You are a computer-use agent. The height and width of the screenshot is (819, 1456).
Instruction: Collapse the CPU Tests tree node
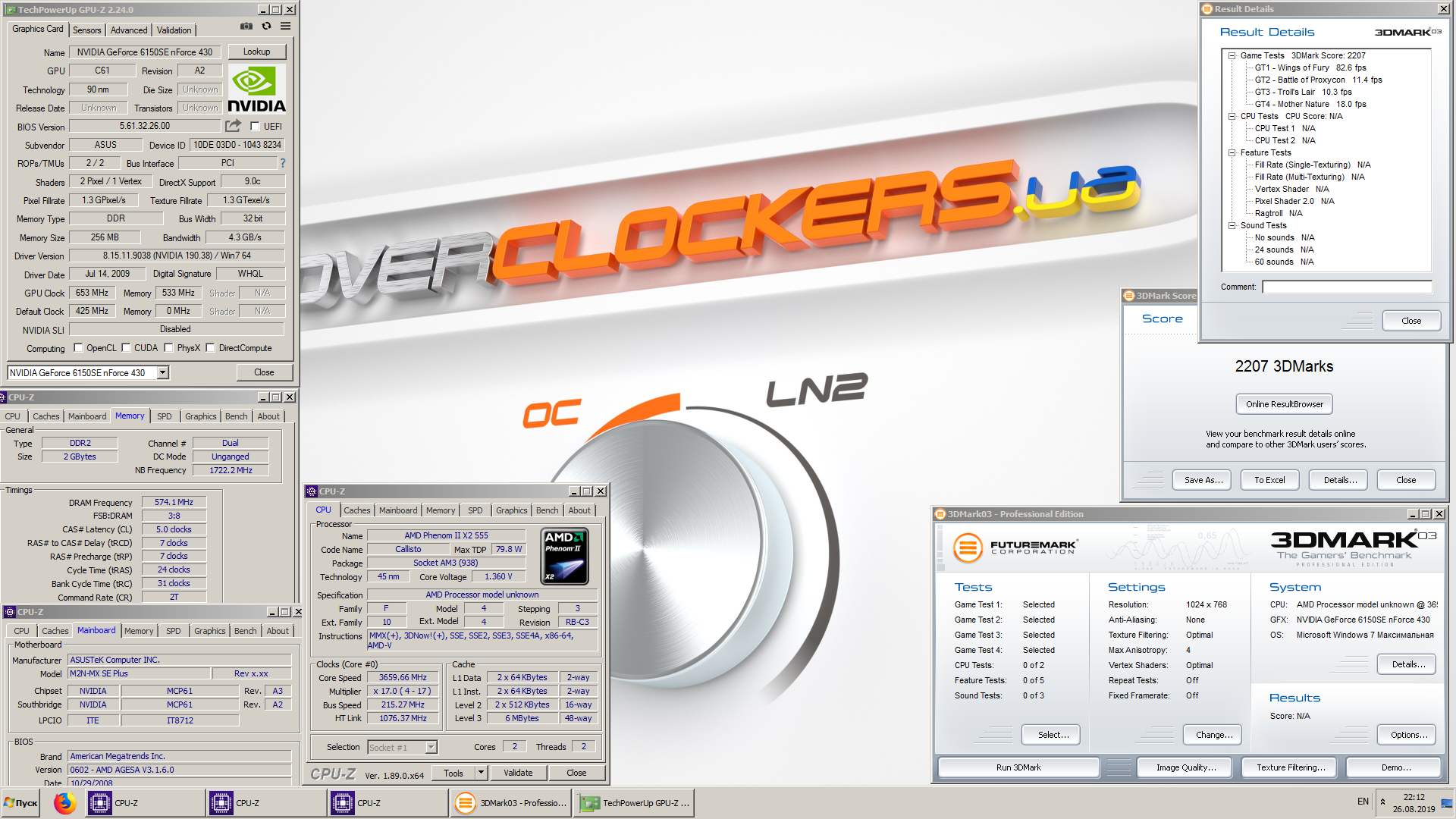click(1232, 116)
